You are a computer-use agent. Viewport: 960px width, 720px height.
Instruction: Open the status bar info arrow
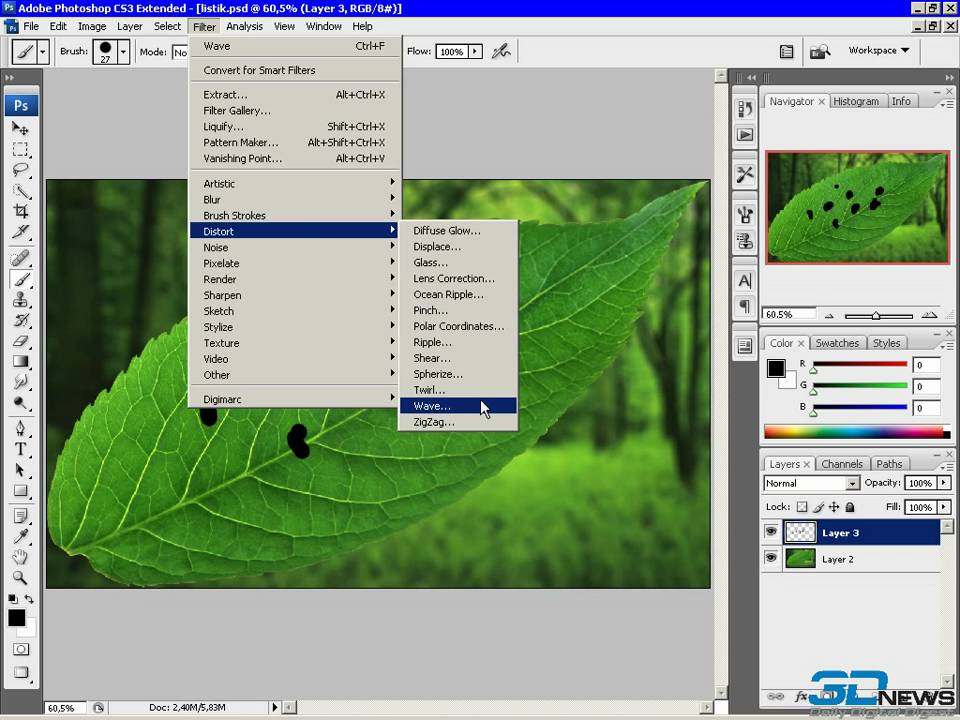point(275,707)
